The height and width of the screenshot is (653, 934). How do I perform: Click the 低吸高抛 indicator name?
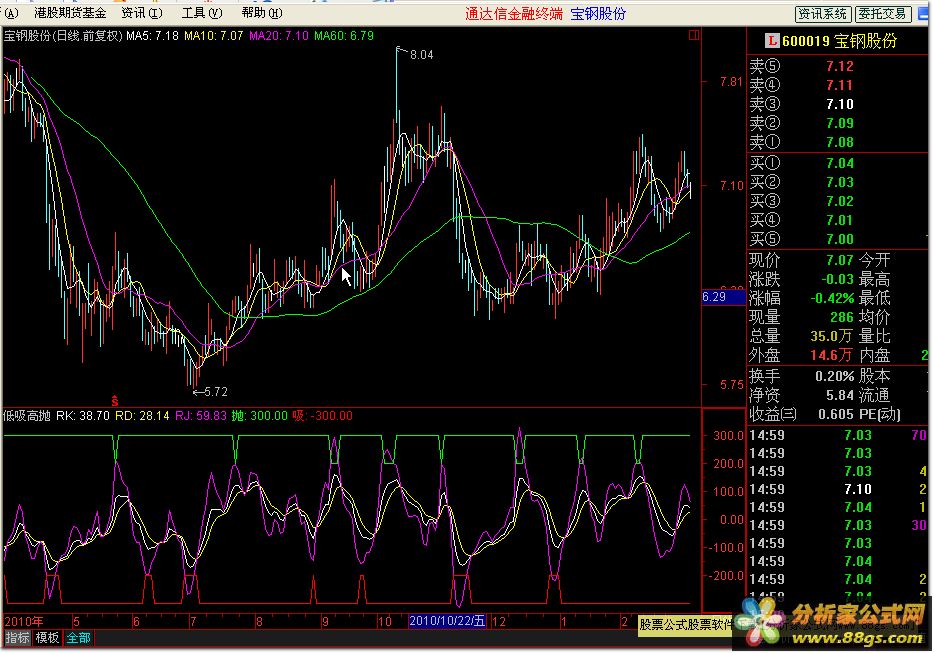(27, 415)
